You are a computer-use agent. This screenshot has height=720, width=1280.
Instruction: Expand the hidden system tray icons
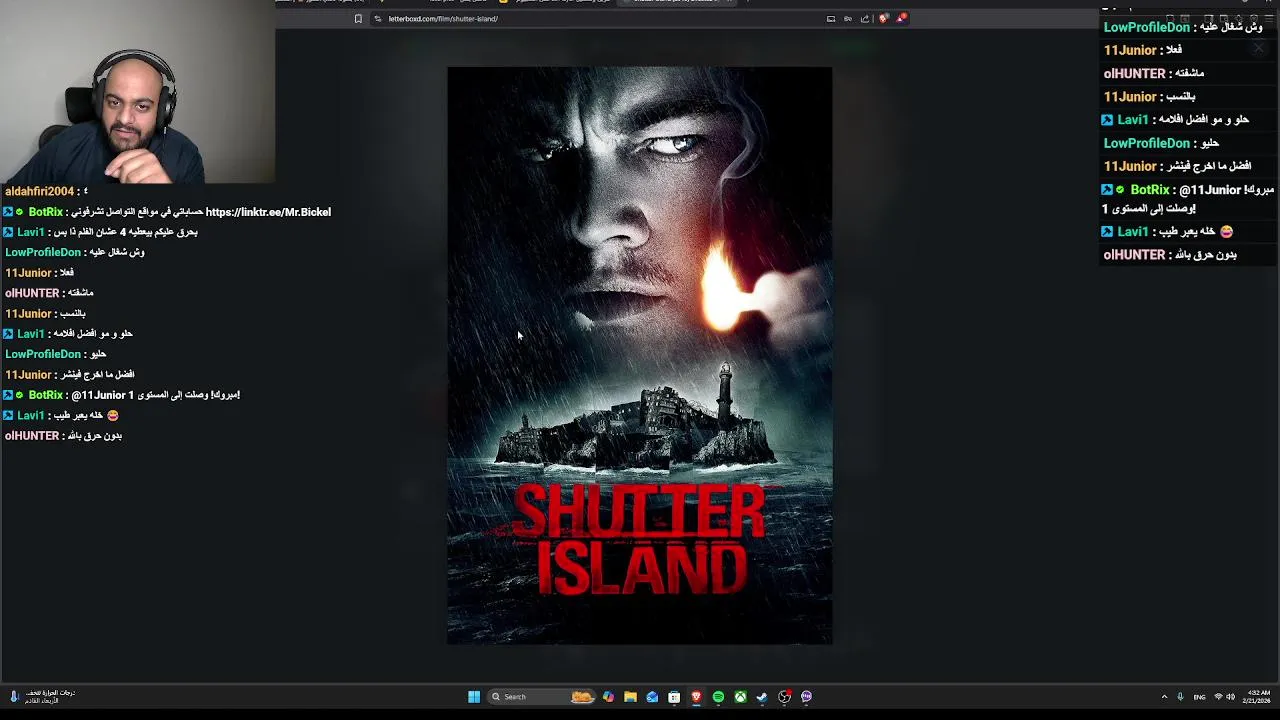click(x=1164, y=697)
